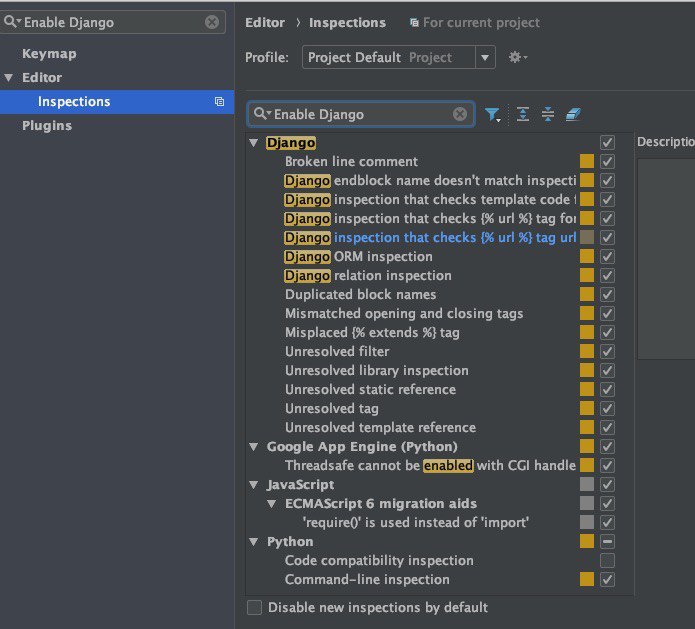
Task: Click the Editor breadcrumb link
Action: [265, 23]
